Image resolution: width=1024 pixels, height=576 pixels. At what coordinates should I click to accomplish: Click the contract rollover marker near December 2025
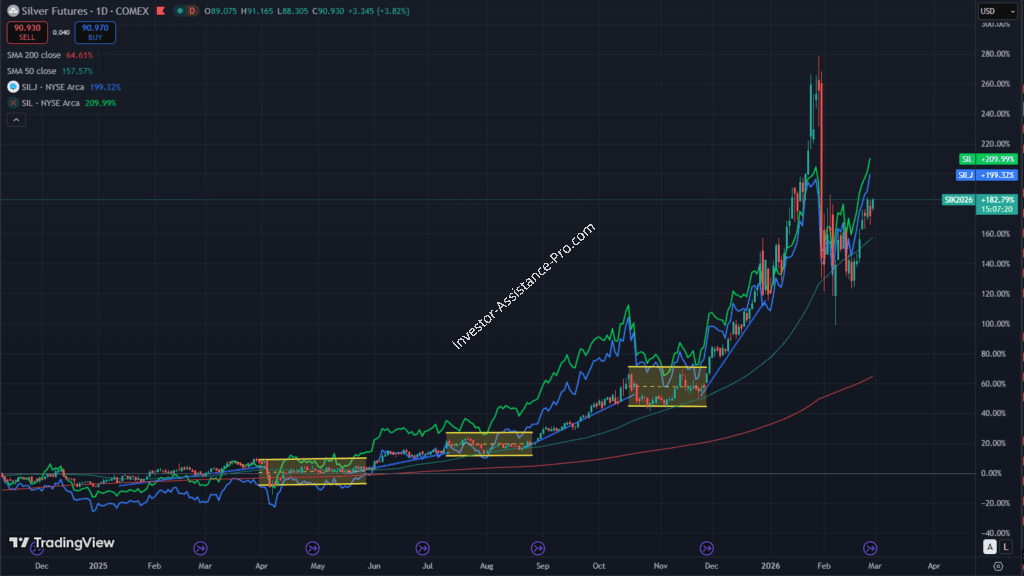707,547
